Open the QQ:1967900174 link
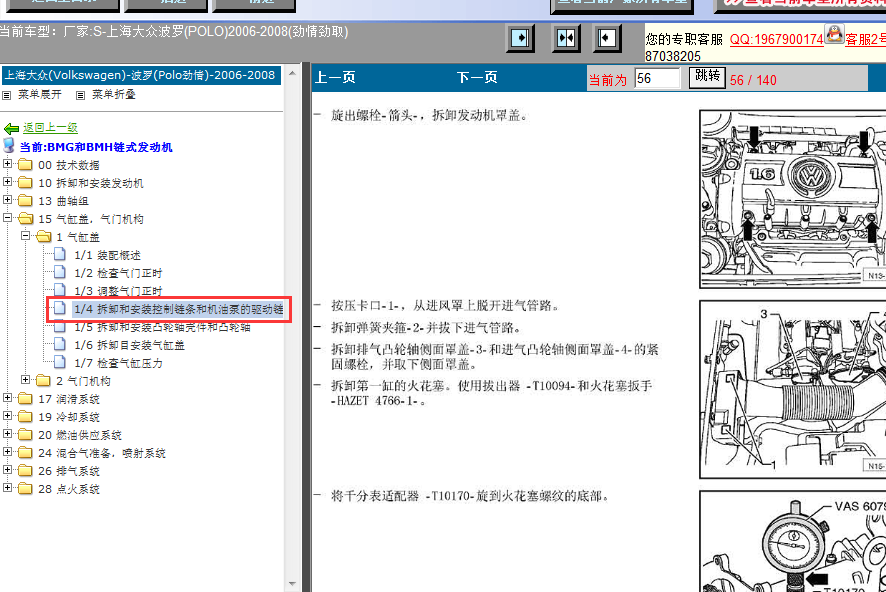 (x=777, y=40)
